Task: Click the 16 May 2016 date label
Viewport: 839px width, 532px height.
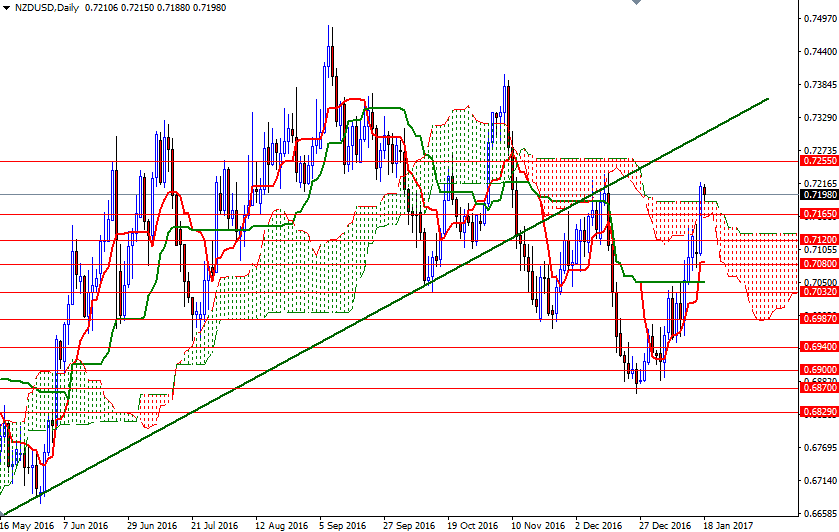Action: pos(27,526)
